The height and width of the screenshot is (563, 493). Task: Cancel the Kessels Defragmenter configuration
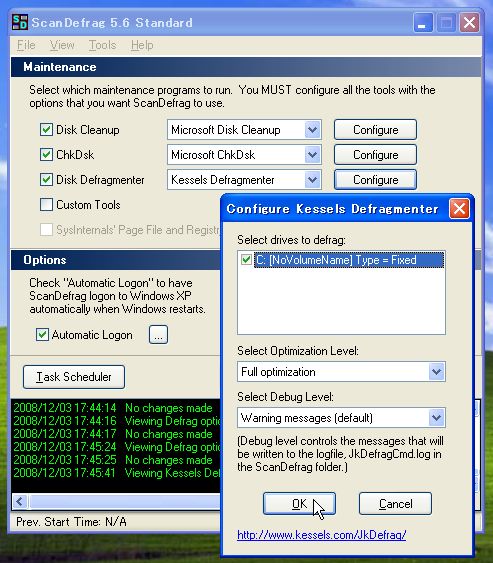click(395, 504)
